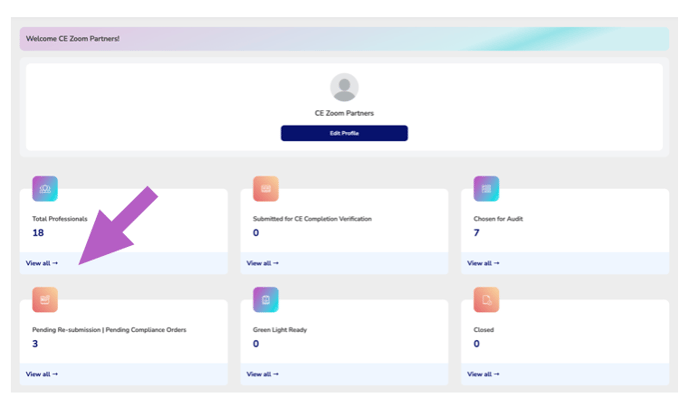
Task: Click the CE Zoom Partners profile avatar
Action: pyautogui.click(x=344, y=87)
